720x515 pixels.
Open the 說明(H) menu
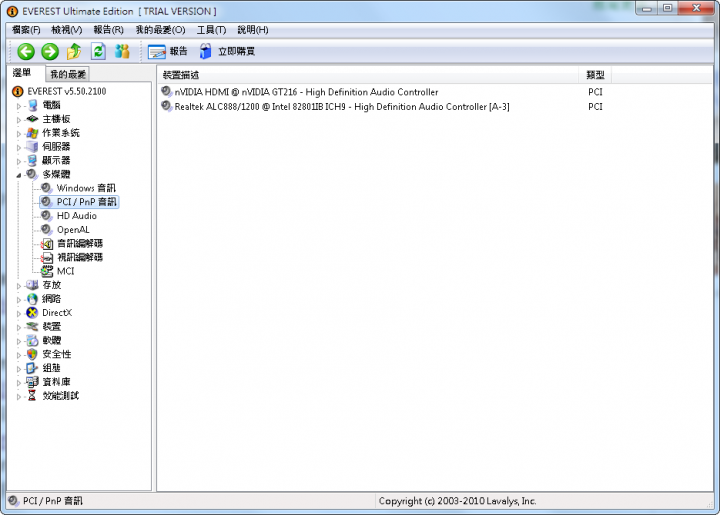point(253,30)
